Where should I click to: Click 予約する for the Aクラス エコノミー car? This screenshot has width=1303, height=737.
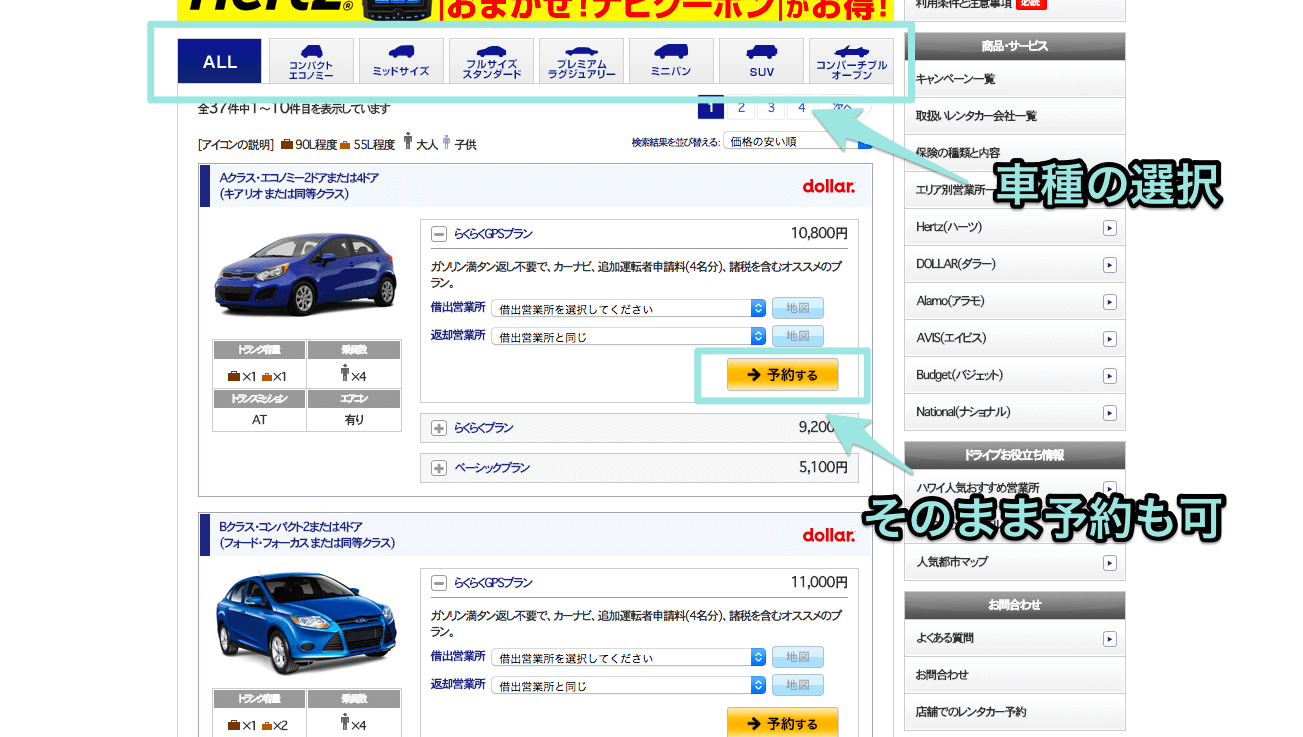pyautogui.click(x=782, y=375)
